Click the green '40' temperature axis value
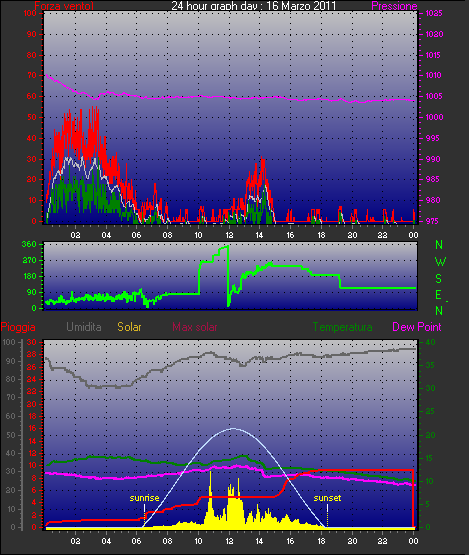 click(430, 343)
